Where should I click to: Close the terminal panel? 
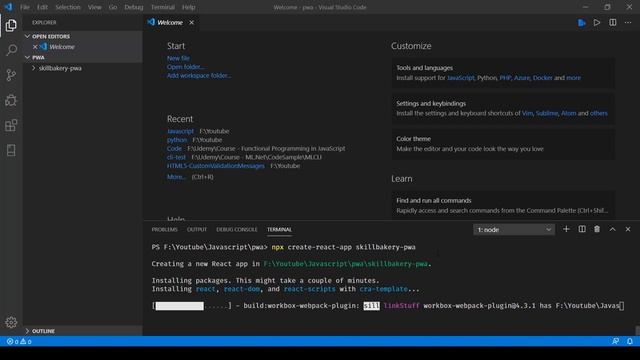[x=628, y=229]
